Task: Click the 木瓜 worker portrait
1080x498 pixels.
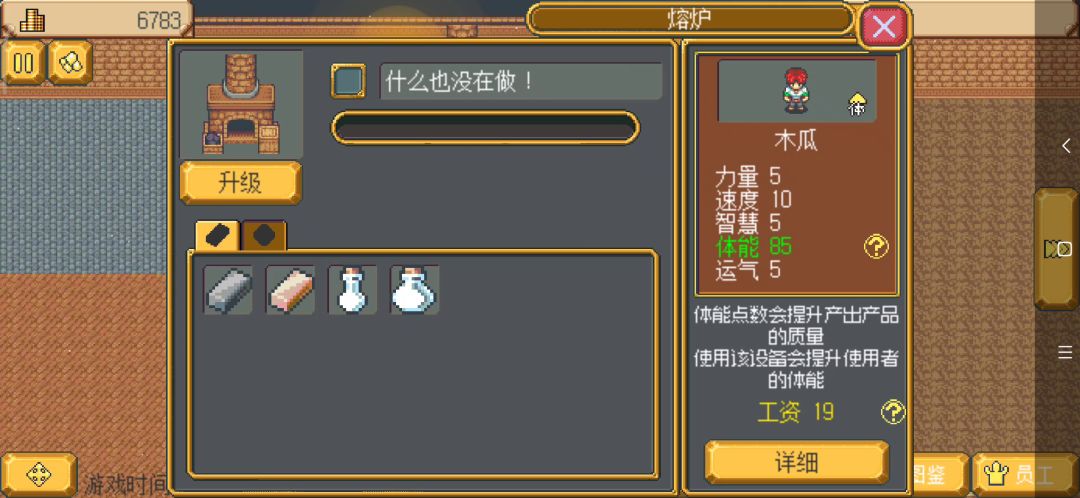Action: pos(797,91)
